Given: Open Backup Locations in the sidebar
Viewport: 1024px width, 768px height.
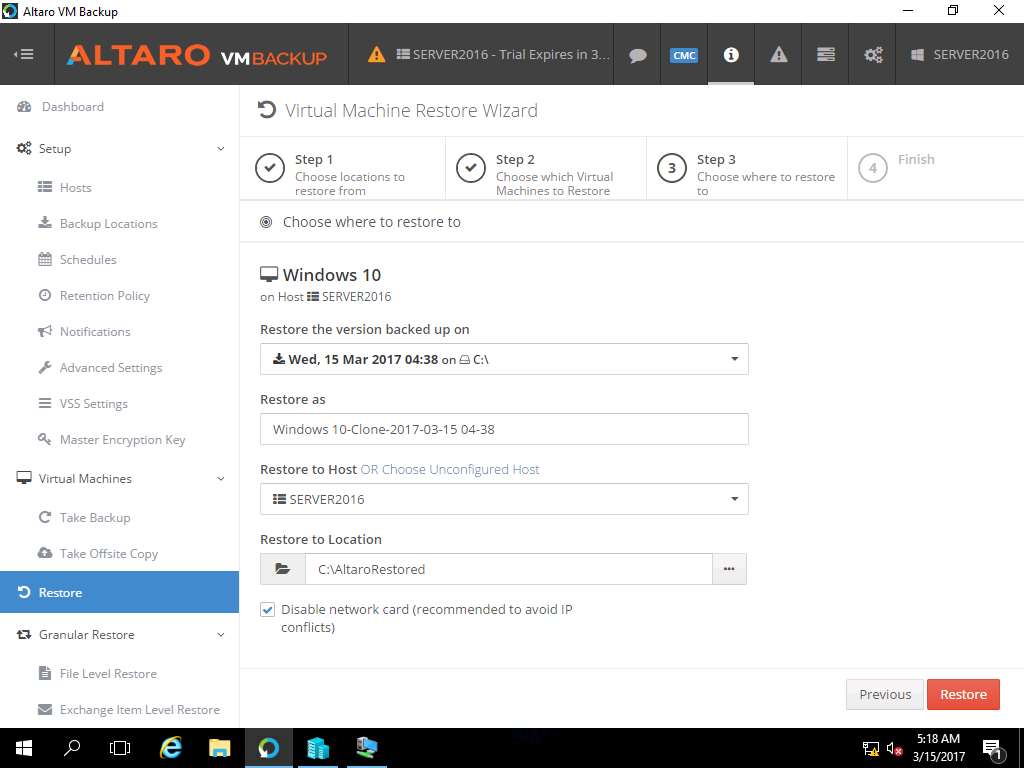Looking at the screenshot, I should pyautogui.click(x=108, y=223).
